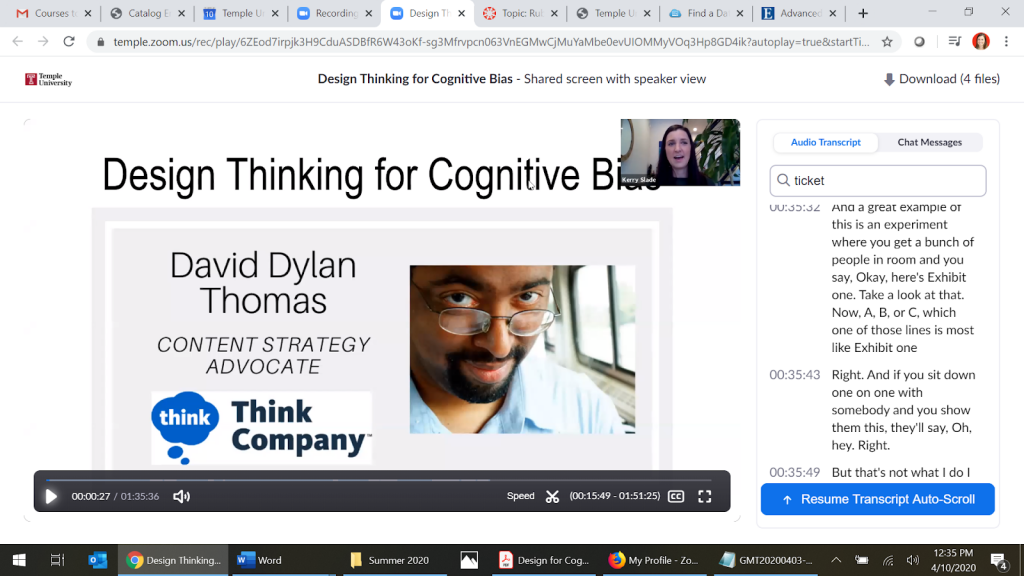
Task: Open the playback Speed menu
Action: [x=520, y=496]
